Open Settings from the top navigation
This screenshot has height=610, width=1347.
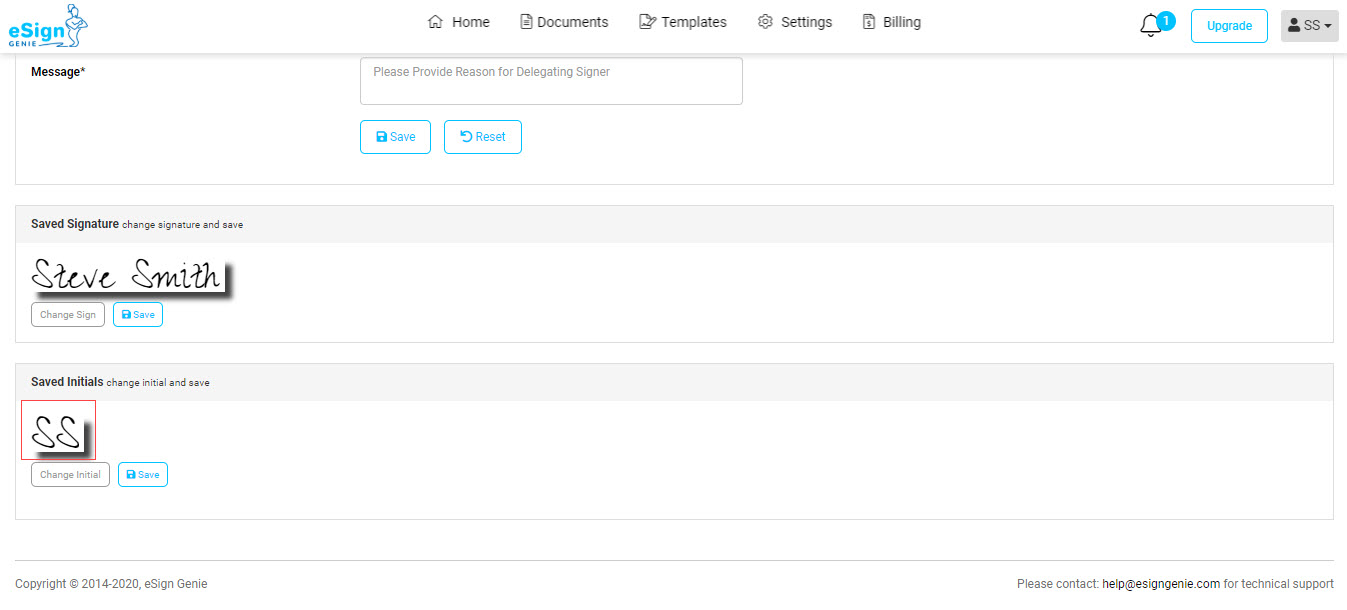pos(795,22)
